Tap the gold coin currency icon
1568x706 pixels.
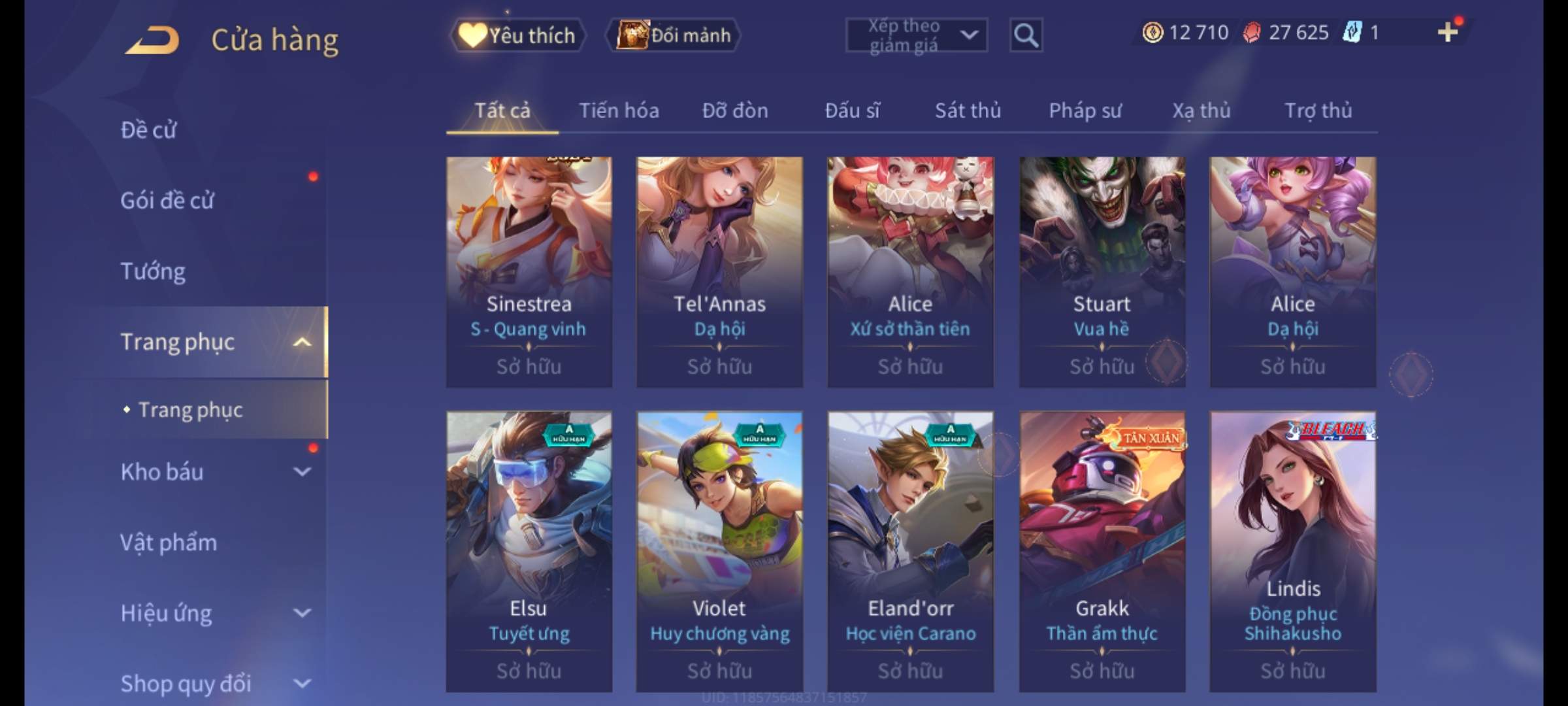click(x=1152, y=32)
